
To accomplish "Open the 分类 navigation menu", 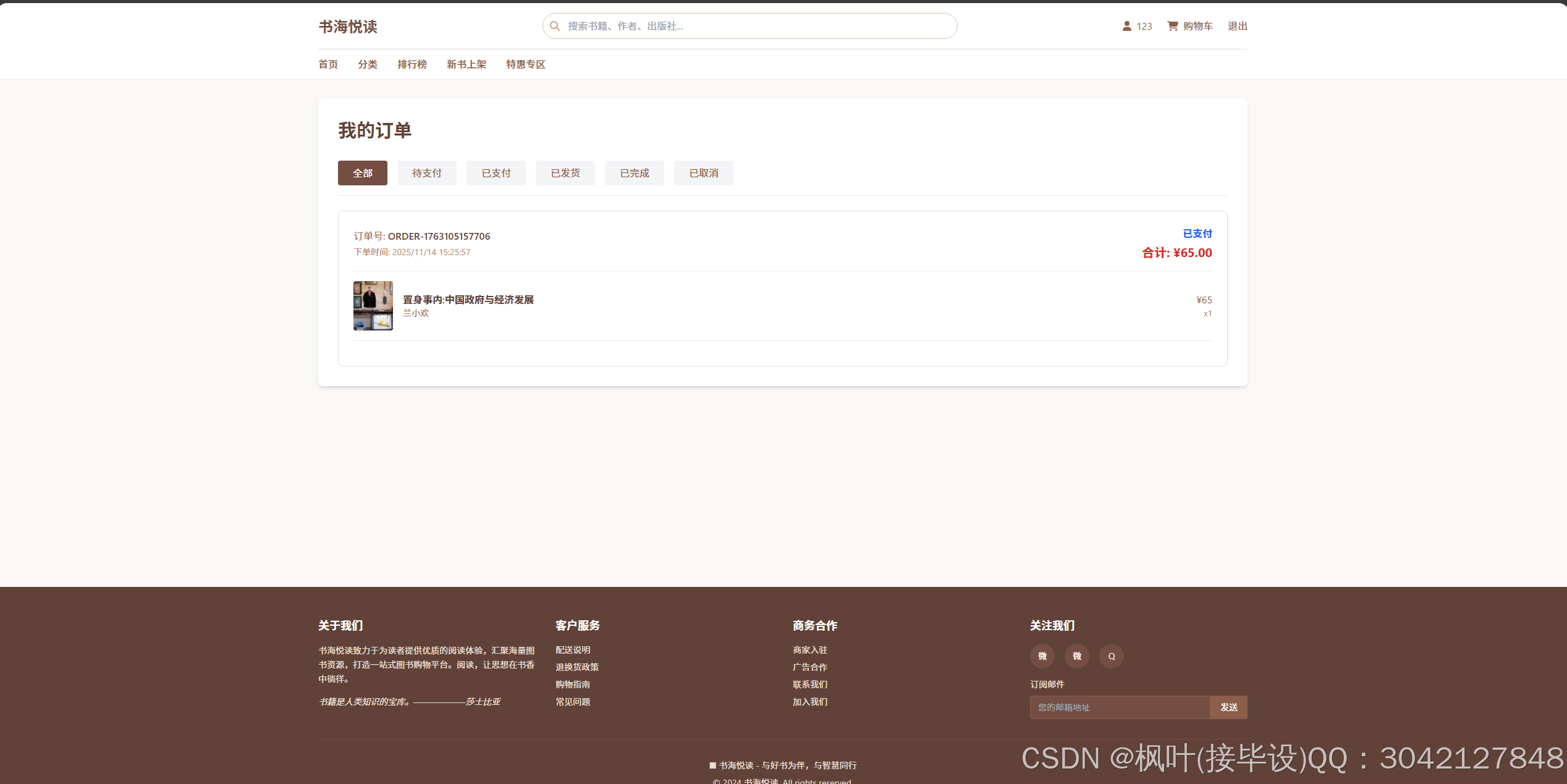I will 367,64.
